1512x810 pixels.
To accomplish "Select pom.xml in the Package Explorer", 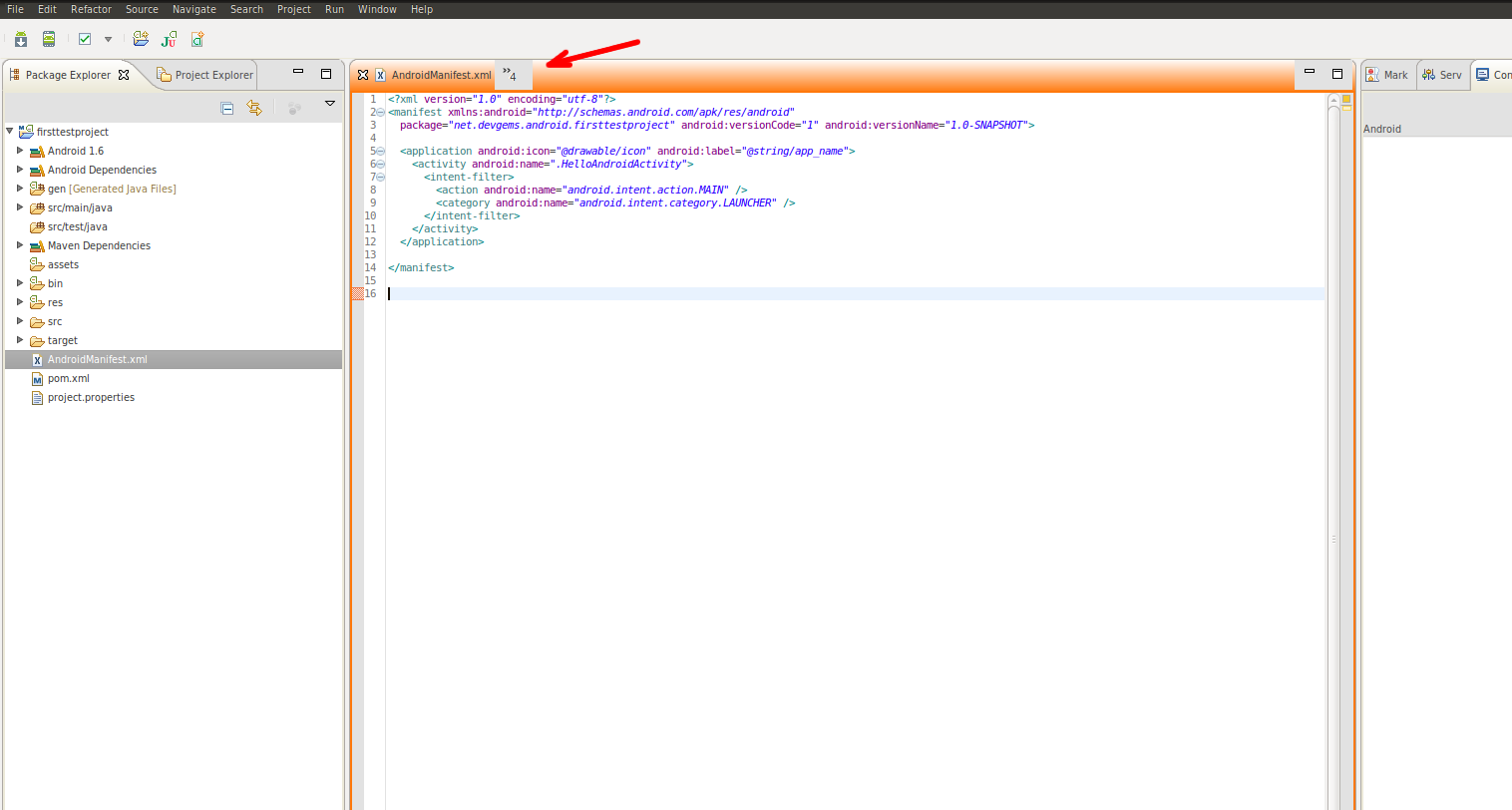I will [68, 379].
